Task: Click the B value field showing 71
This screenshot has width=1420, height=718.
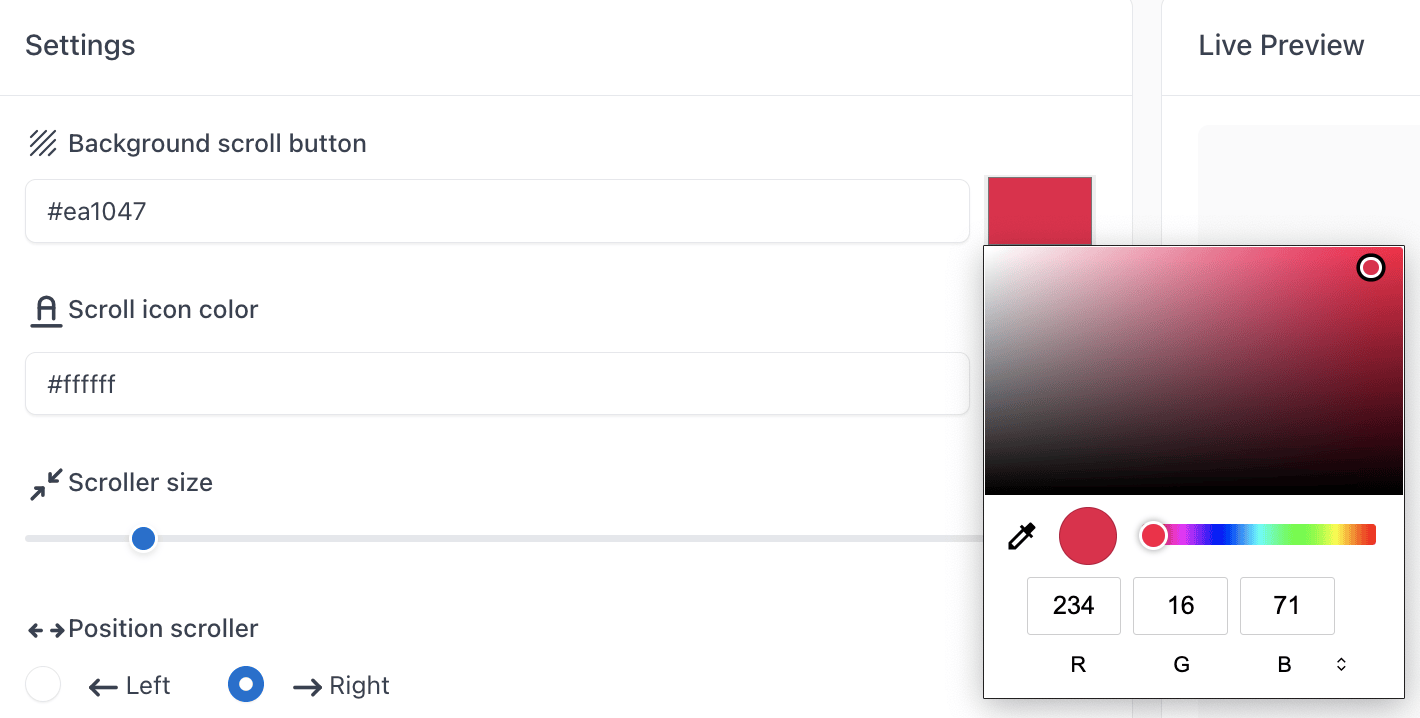Action: coord(1287,606)
